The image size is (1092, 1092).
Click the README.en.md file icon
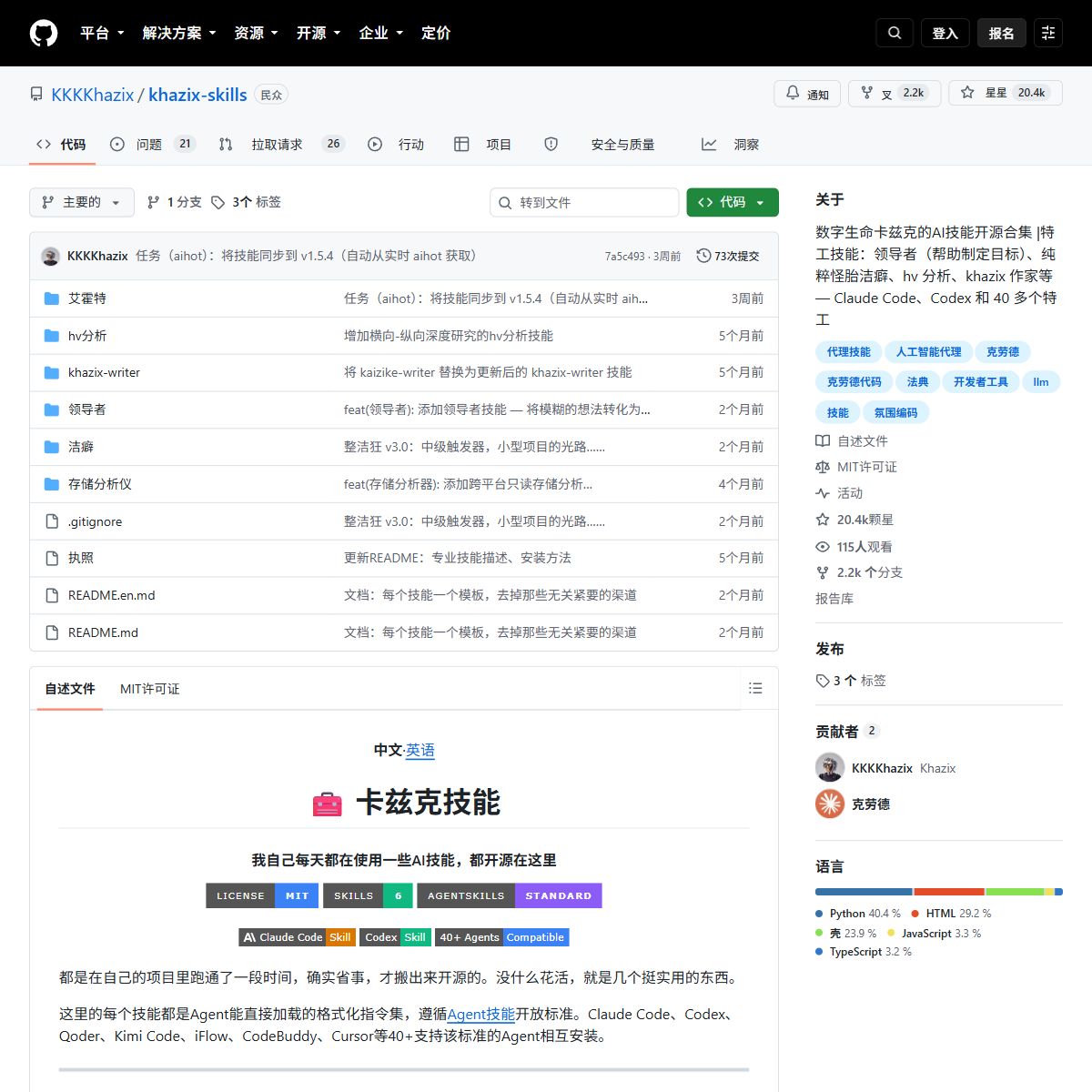(52, 595)
